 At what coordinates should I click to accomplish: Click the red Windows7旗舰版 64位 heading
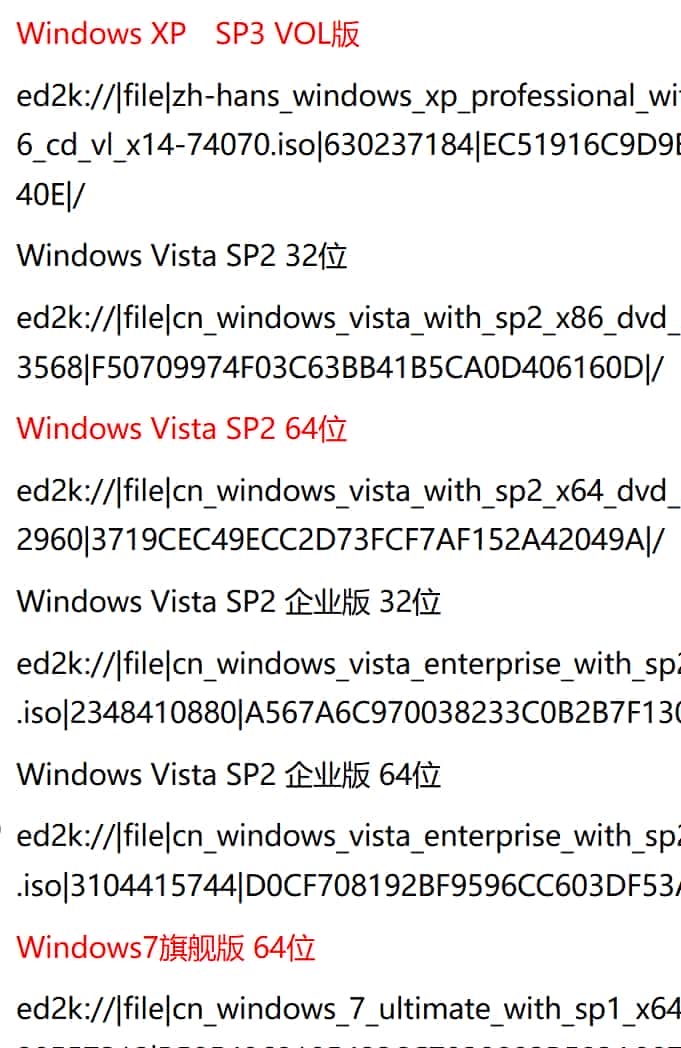[166, 948]
